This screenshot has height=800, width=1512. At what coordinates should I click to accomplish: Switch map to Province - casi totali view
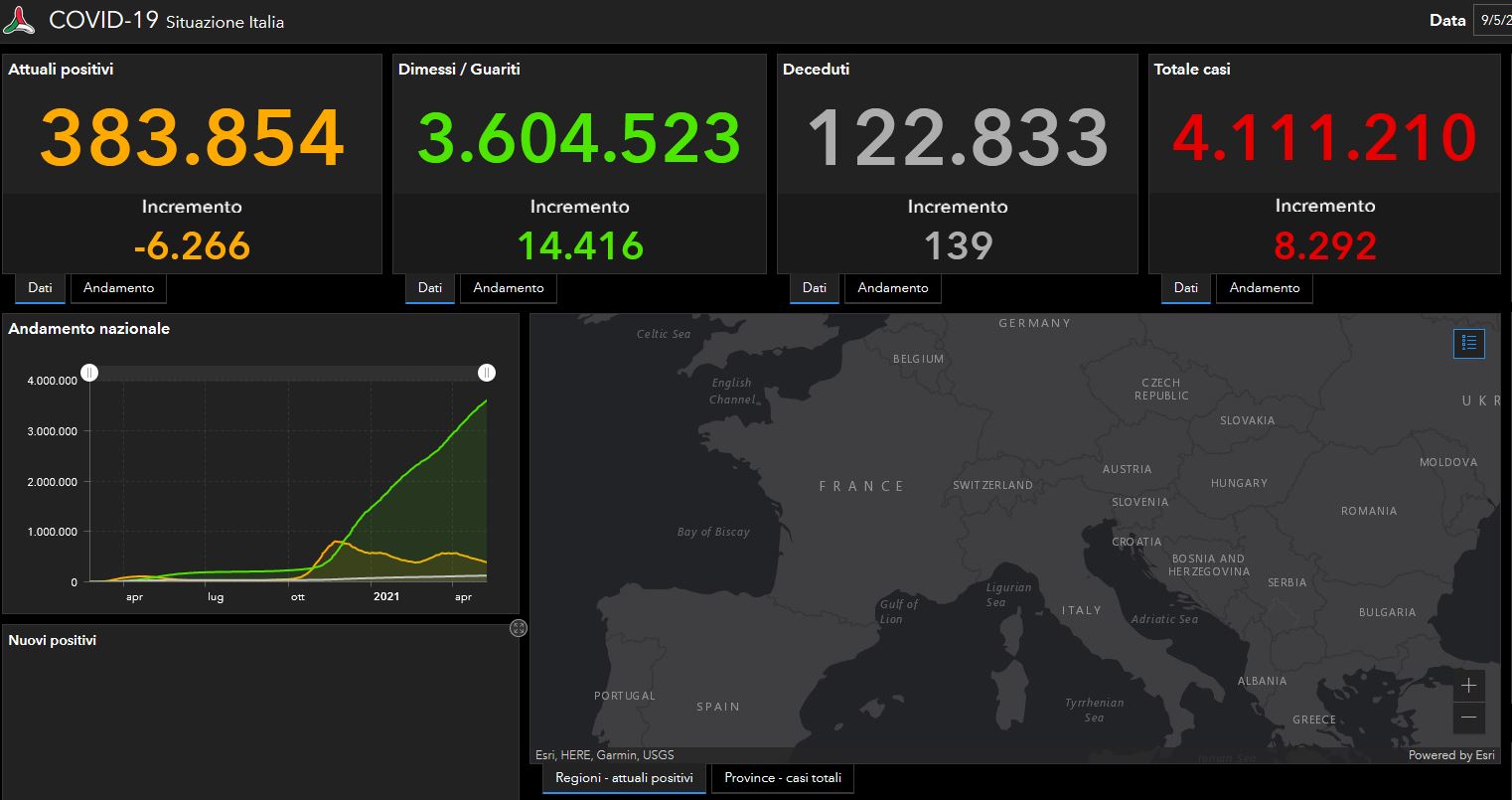click(782, 778)
